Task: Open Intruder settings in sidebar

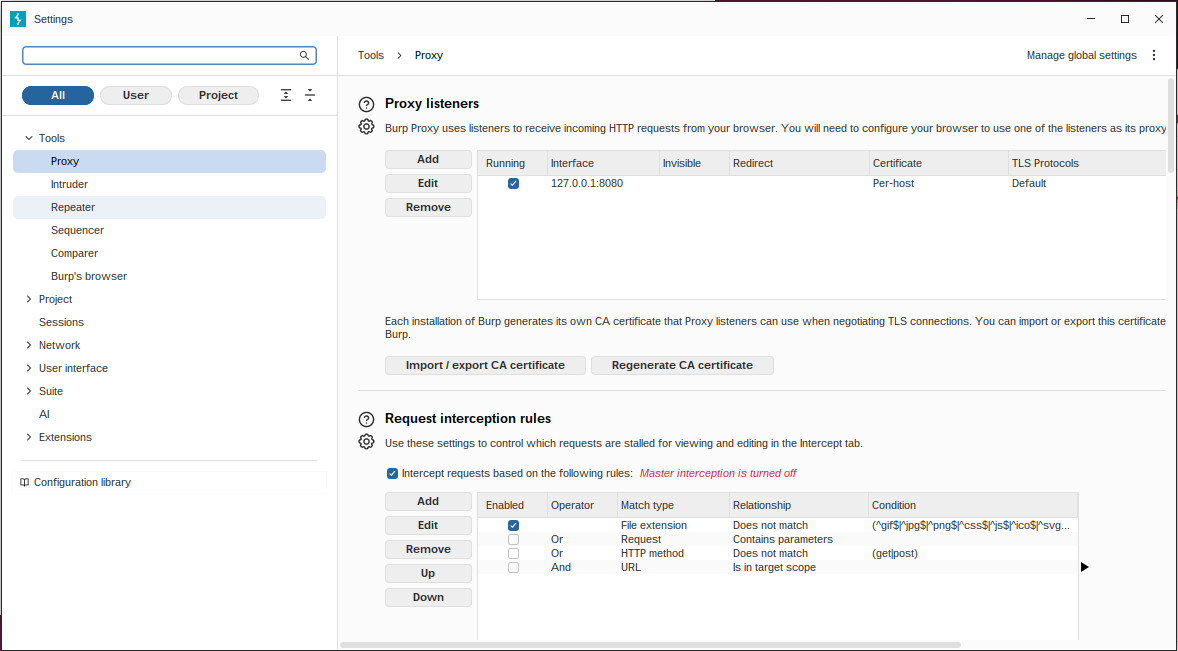Action: [x=170, y=184]
